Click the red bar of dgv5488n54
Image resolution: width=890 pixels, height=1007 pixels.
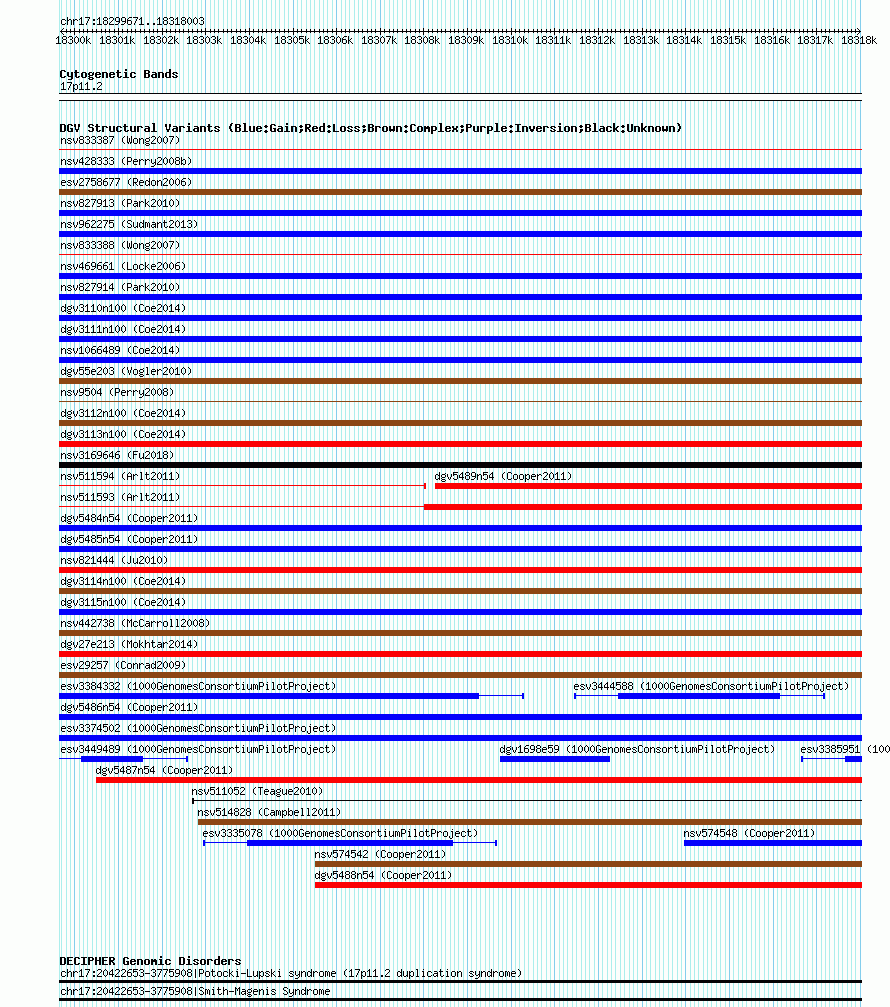(588, 885)
